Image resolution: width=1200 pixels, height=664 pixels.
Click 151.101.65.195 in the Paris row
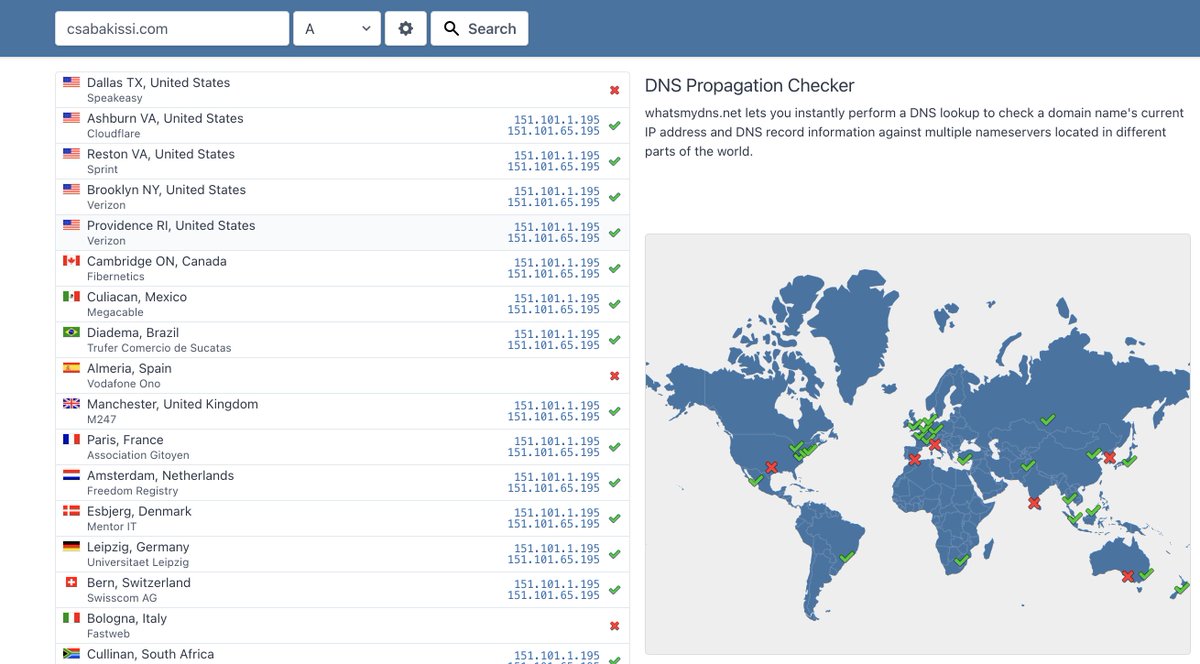[554, 453]
